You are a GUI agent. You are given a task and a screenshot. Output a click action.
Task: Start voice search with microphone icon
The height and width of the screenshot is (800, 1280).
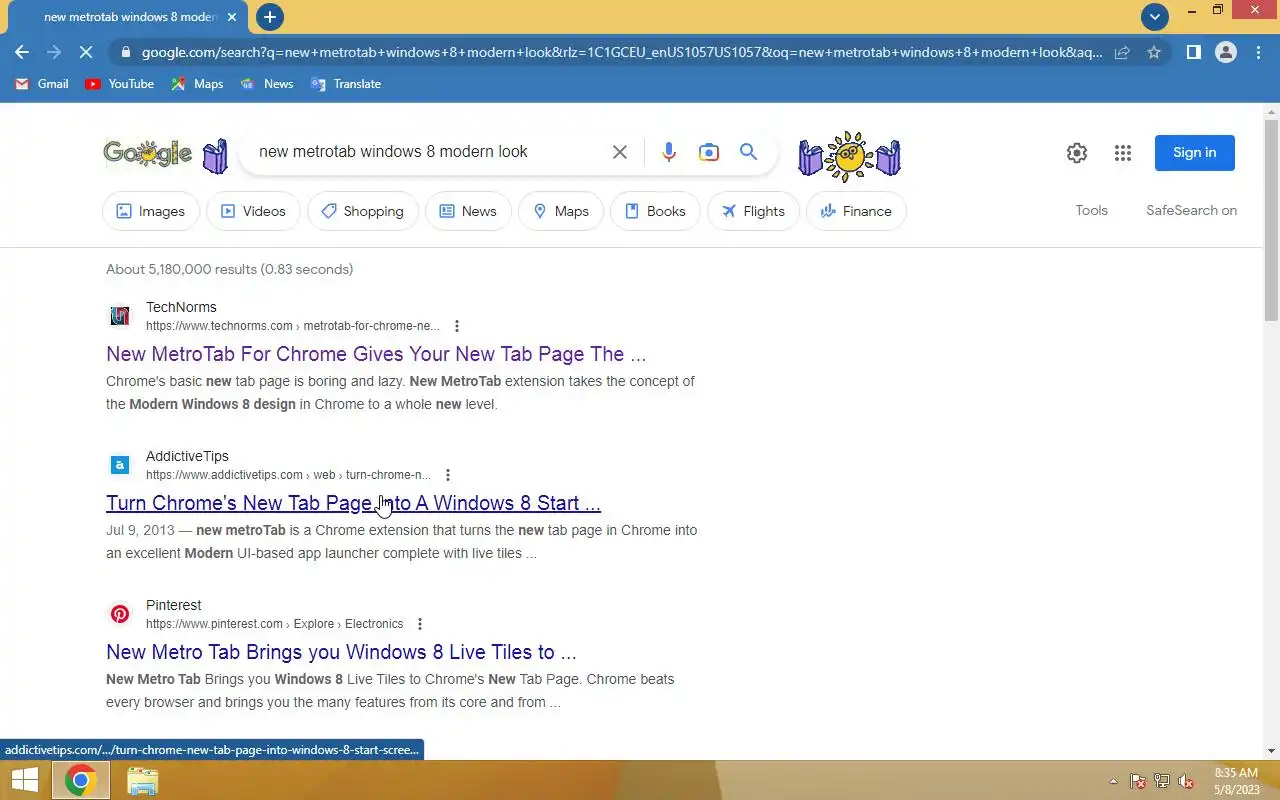tap(669, 152)
